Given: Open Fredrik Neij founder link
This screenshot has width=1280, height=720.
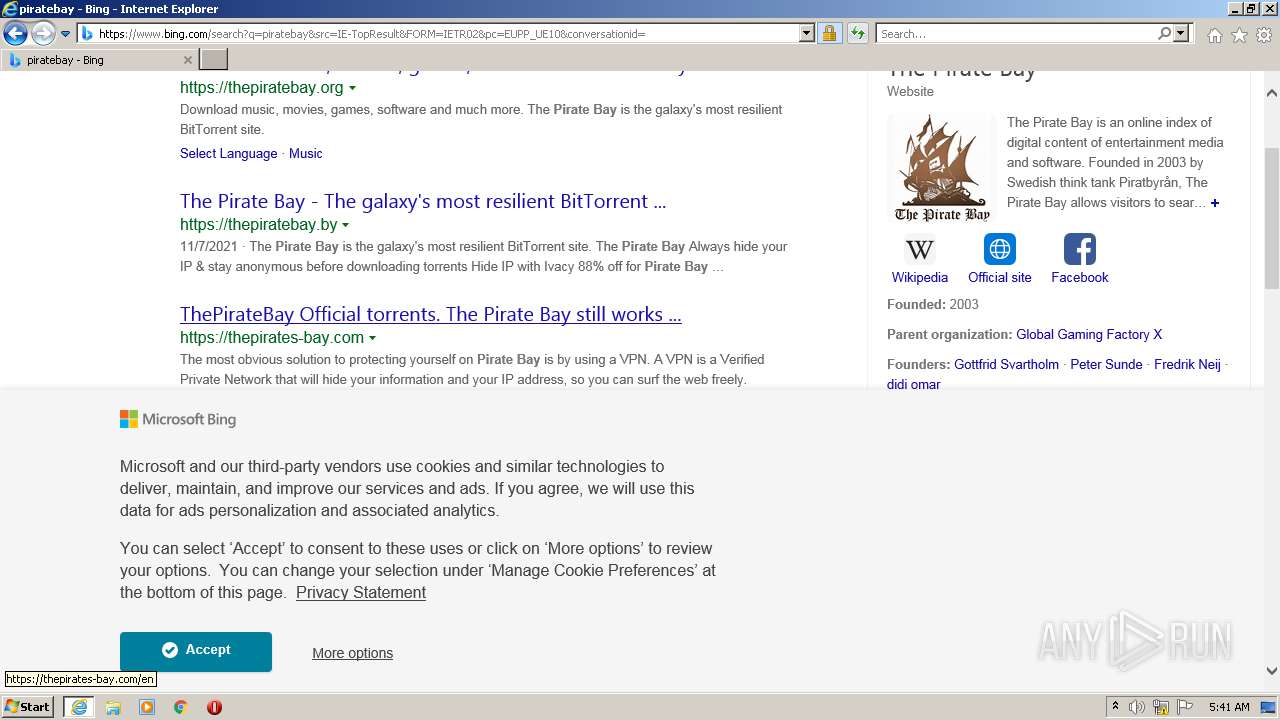Looking at the screenshot, I should click(1187, 364).
